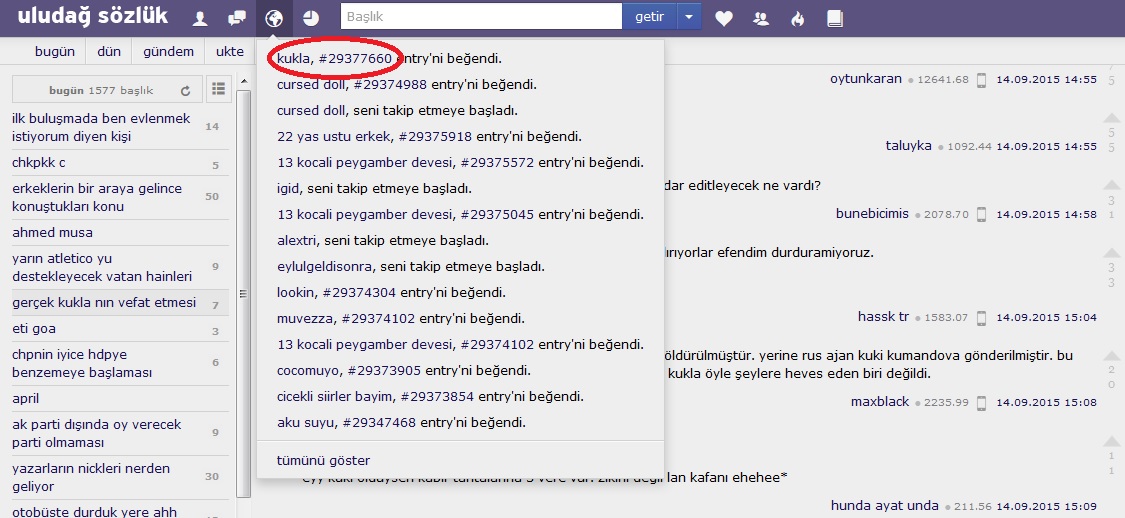Open the book icon in header
Screen dimensions: 1125x518
tap(834, 19)
